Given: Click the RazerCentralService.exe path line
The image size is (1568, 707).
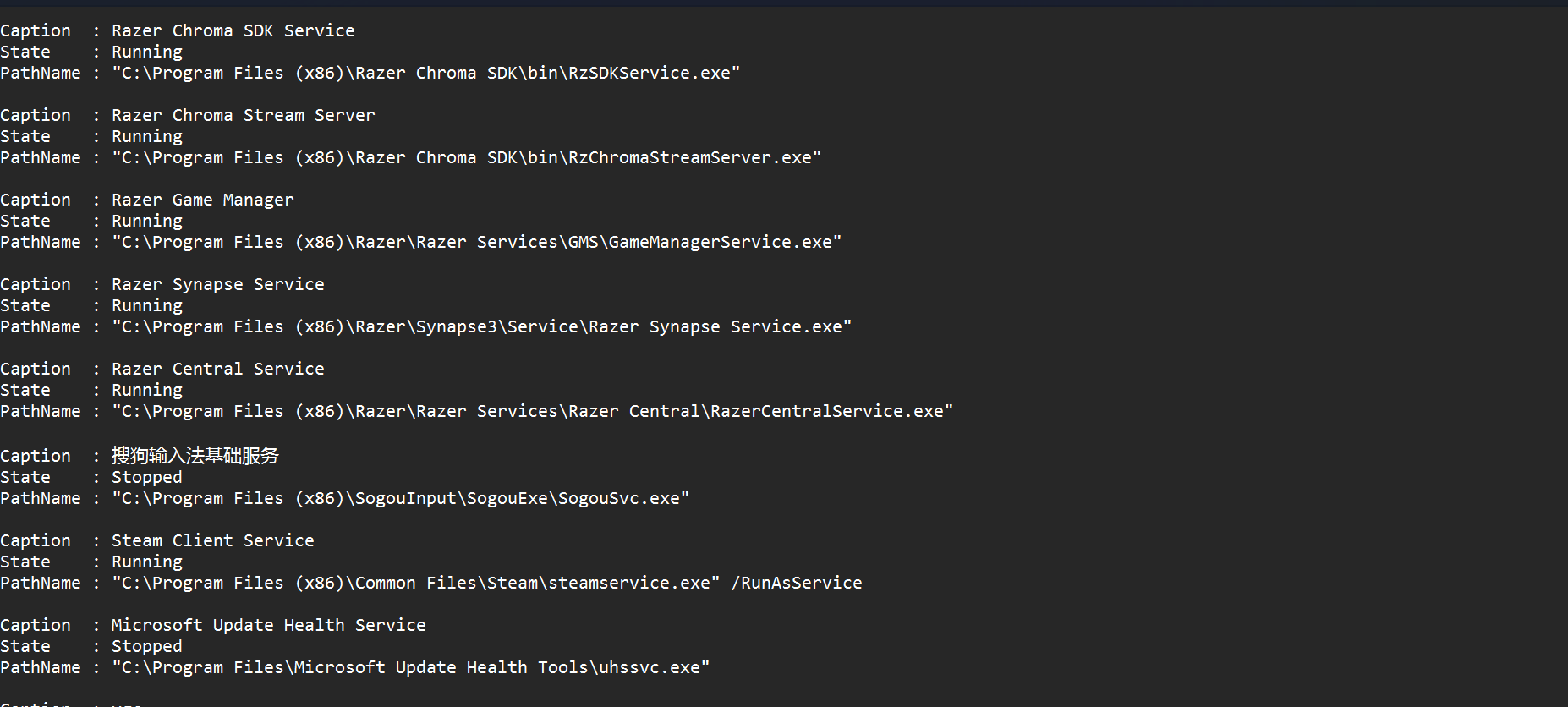Looking at the screenshot, I should [532, 411].
